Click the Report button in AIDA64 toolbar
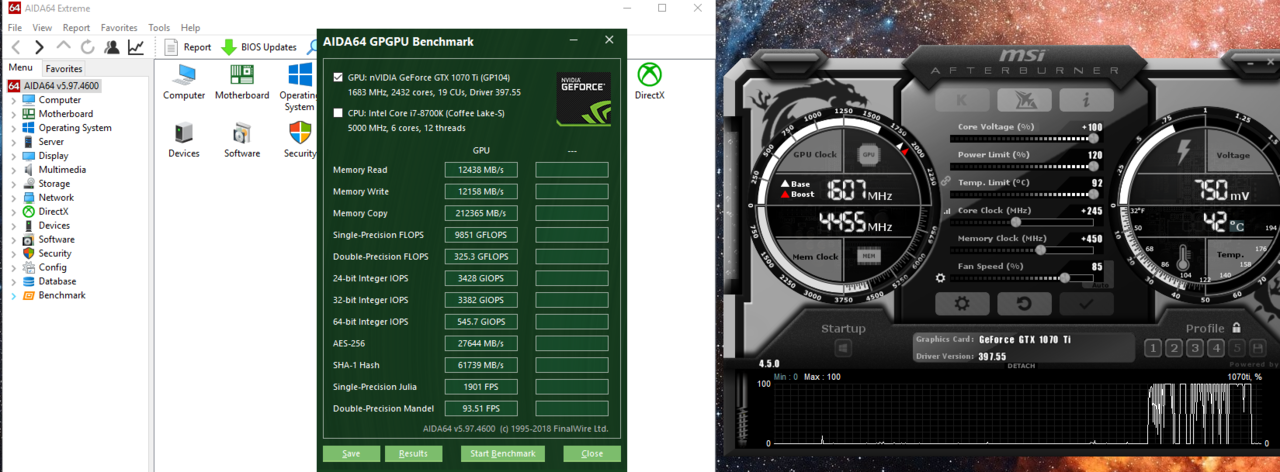The image size is (1280, 472). (187, 47)
